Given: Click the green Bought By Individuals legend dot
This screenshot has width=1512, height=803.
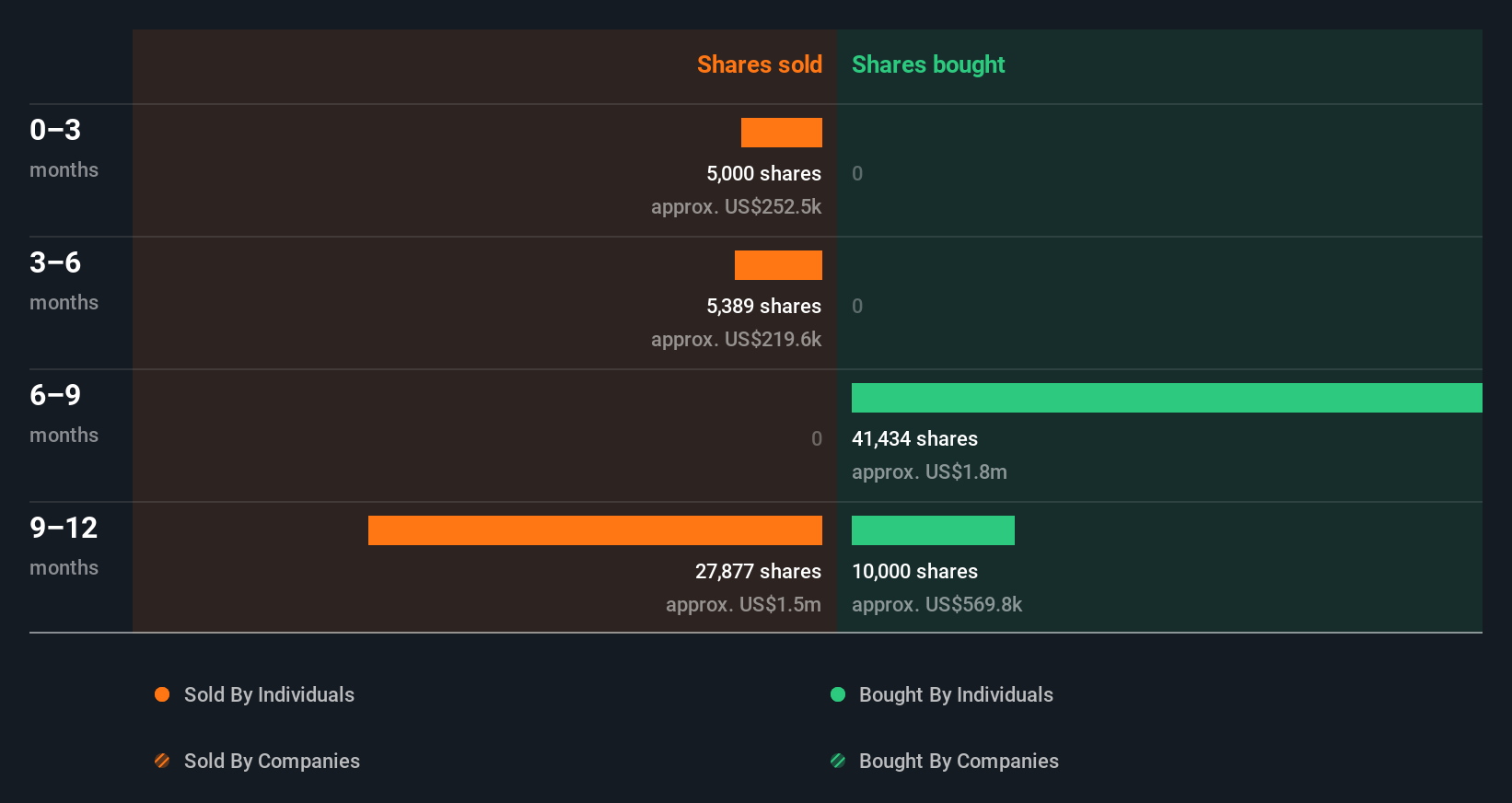Looking at the screenshot, I should (838, 694).
